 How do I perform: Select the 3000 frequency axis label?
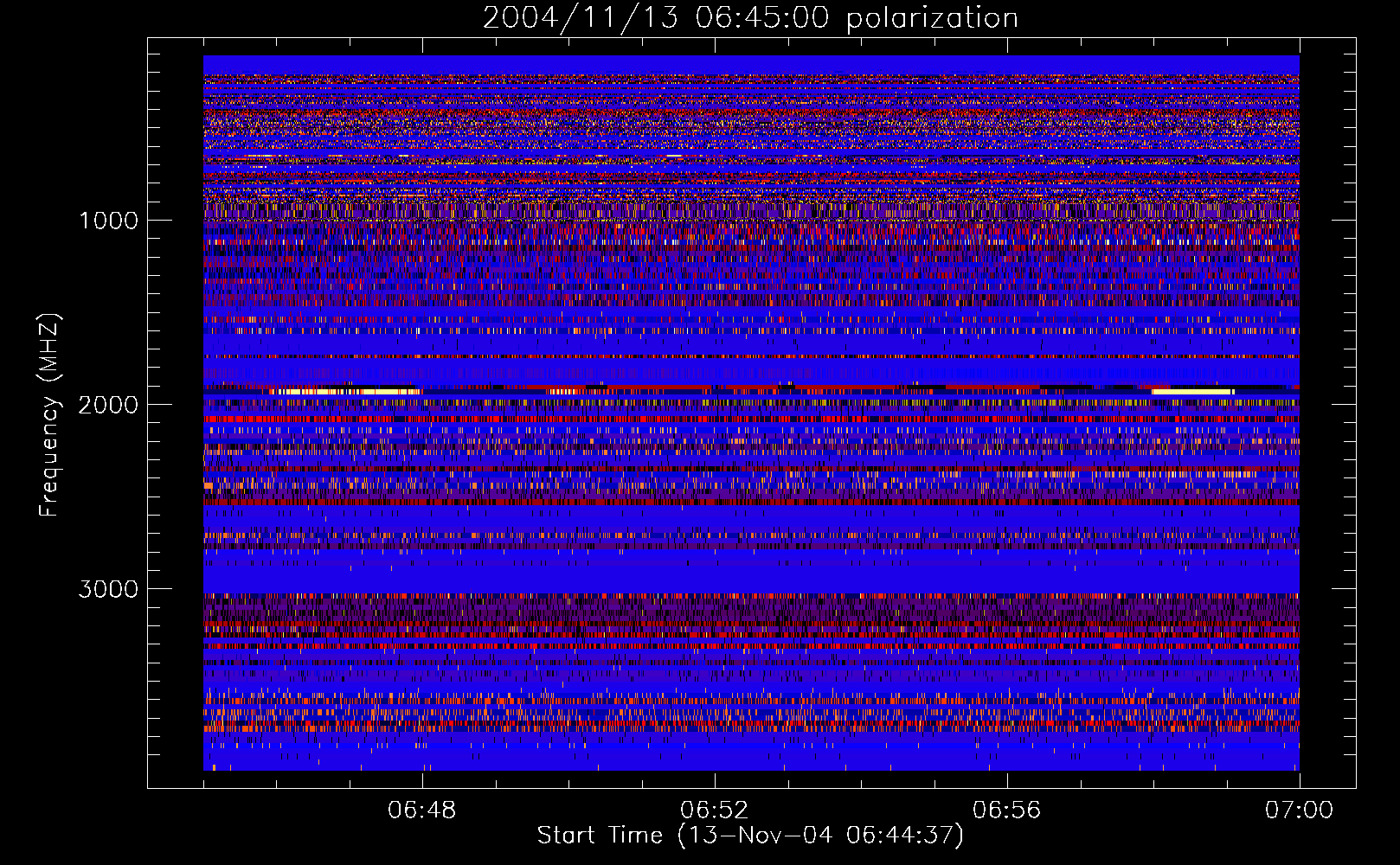pos(108,589)
